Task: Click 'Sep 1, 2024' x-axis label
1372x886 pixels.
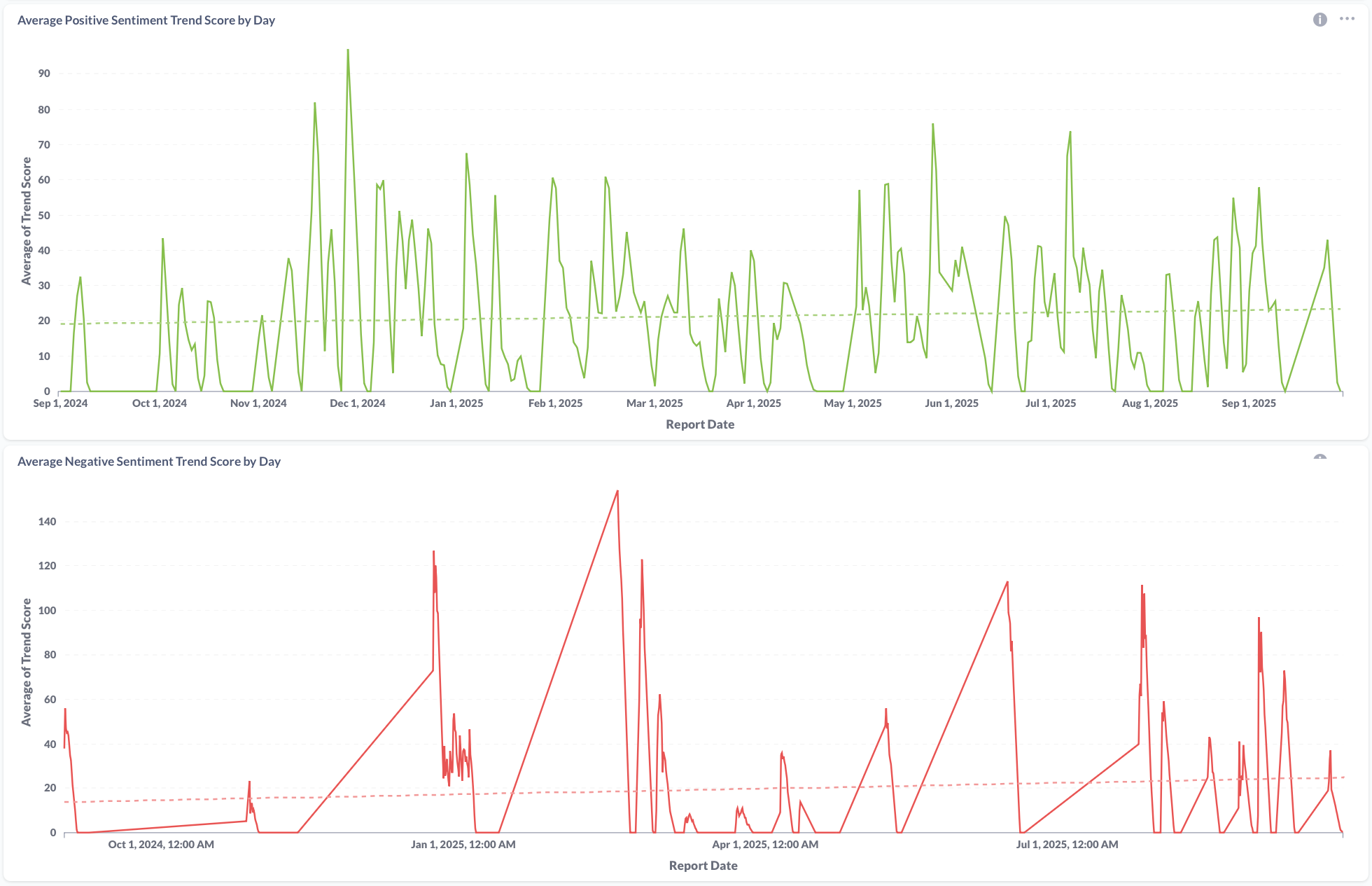Action: click(x=60, y=403)
